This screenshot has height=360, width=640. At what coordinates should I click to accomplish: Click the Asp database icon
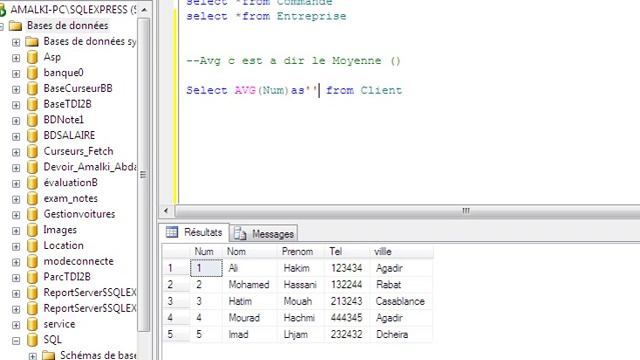(32, 57)
